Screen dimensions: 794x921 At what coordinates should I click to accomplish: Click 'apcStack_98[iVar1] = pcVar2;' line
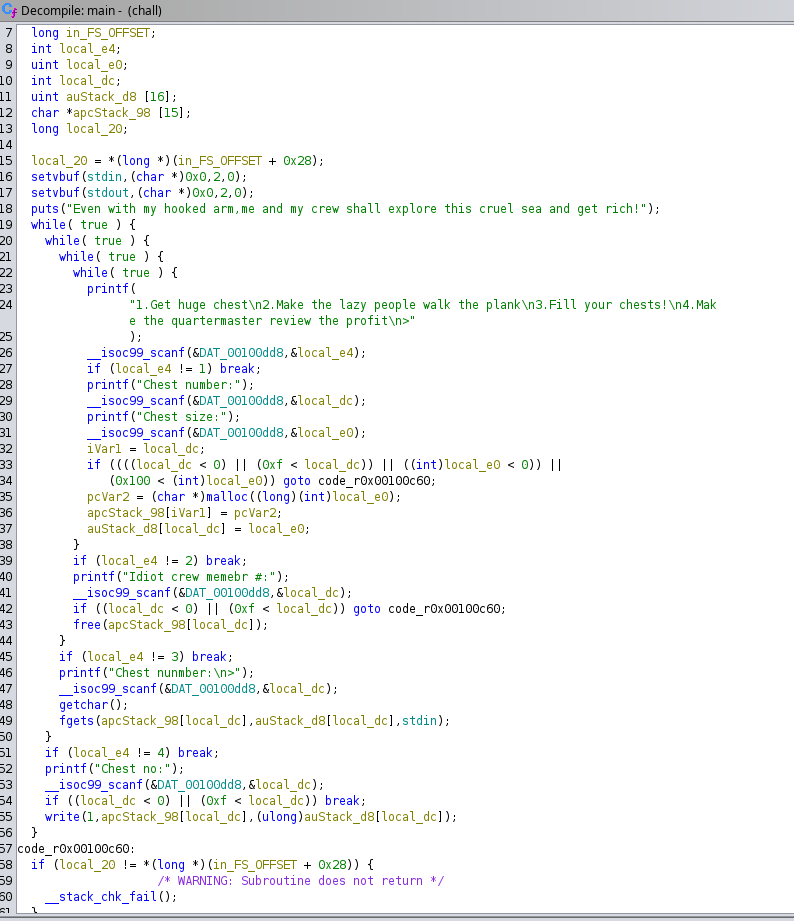click(184, 513)
